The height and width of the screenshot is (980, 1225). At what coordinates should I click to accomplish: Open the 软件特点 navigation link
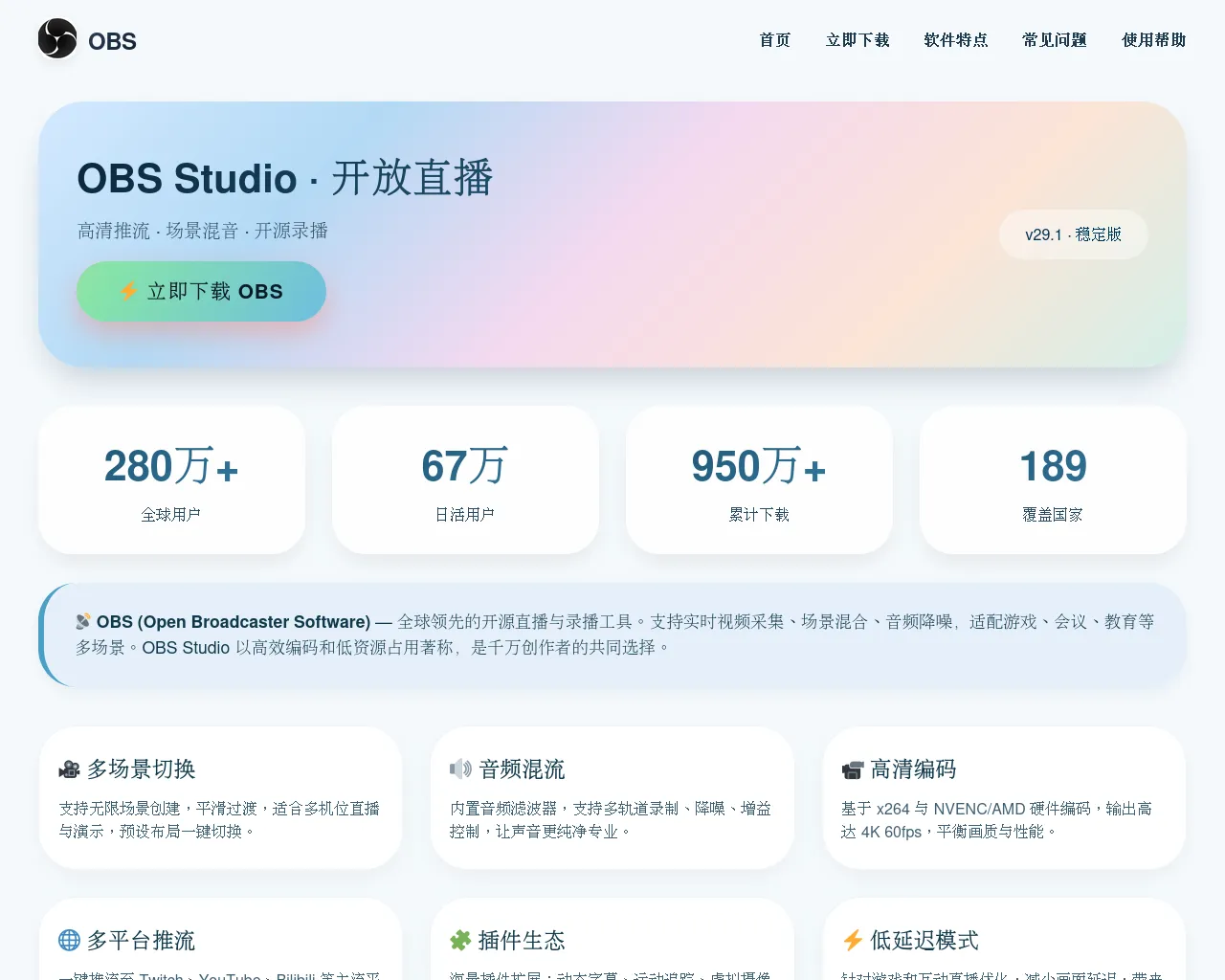tap(956, 40)
